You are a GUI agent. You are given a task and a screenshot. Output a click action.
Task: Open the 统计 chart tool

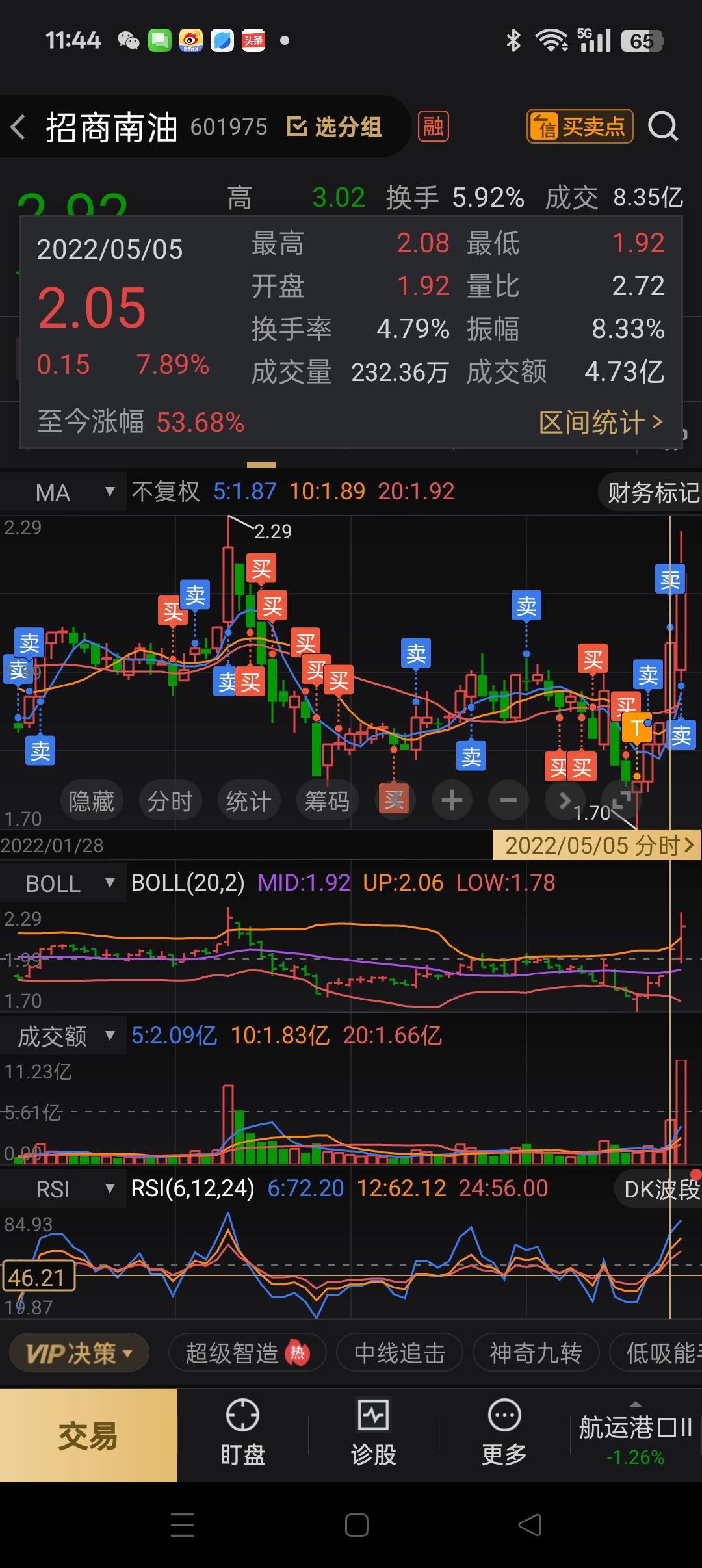[249, 800]
